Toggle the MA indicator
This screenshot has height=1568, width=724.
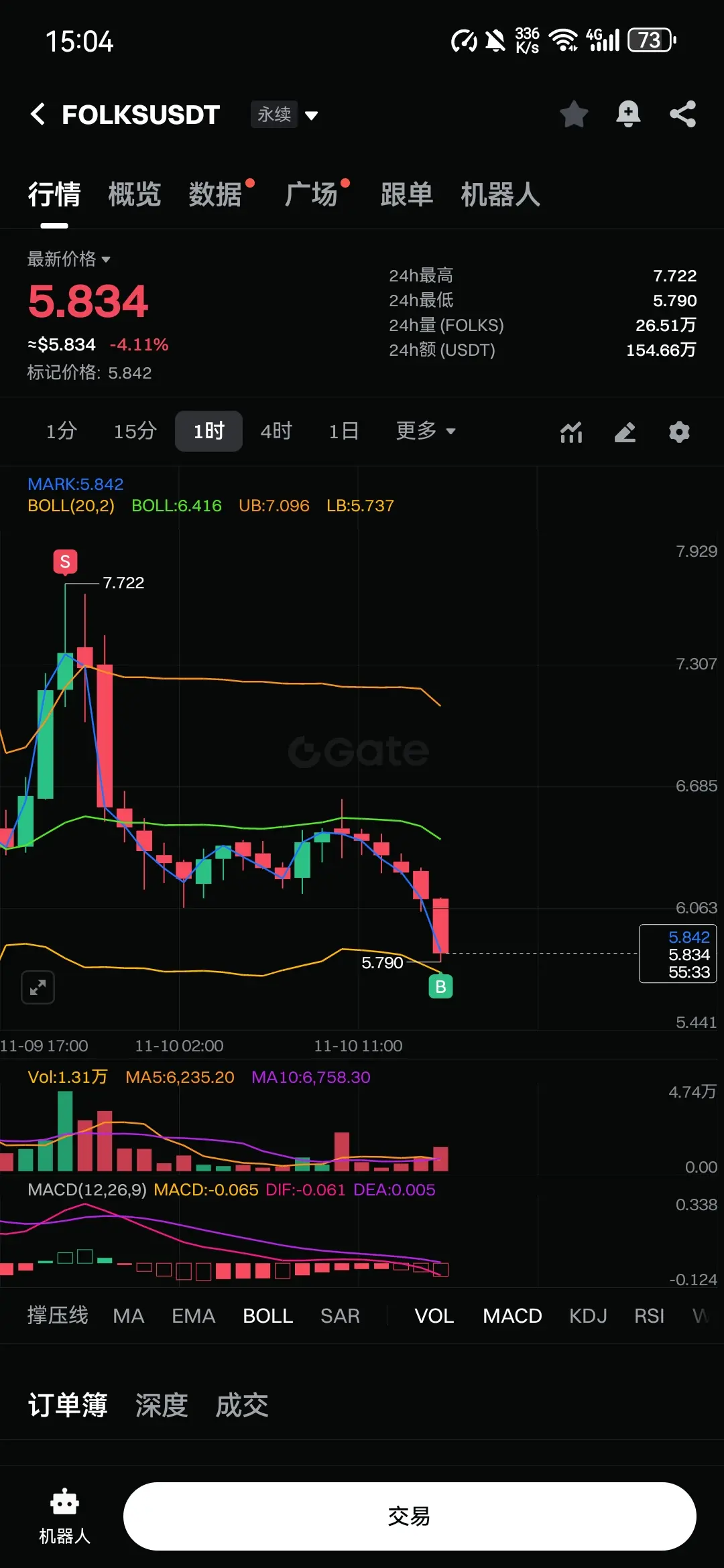coord(129,1315)
